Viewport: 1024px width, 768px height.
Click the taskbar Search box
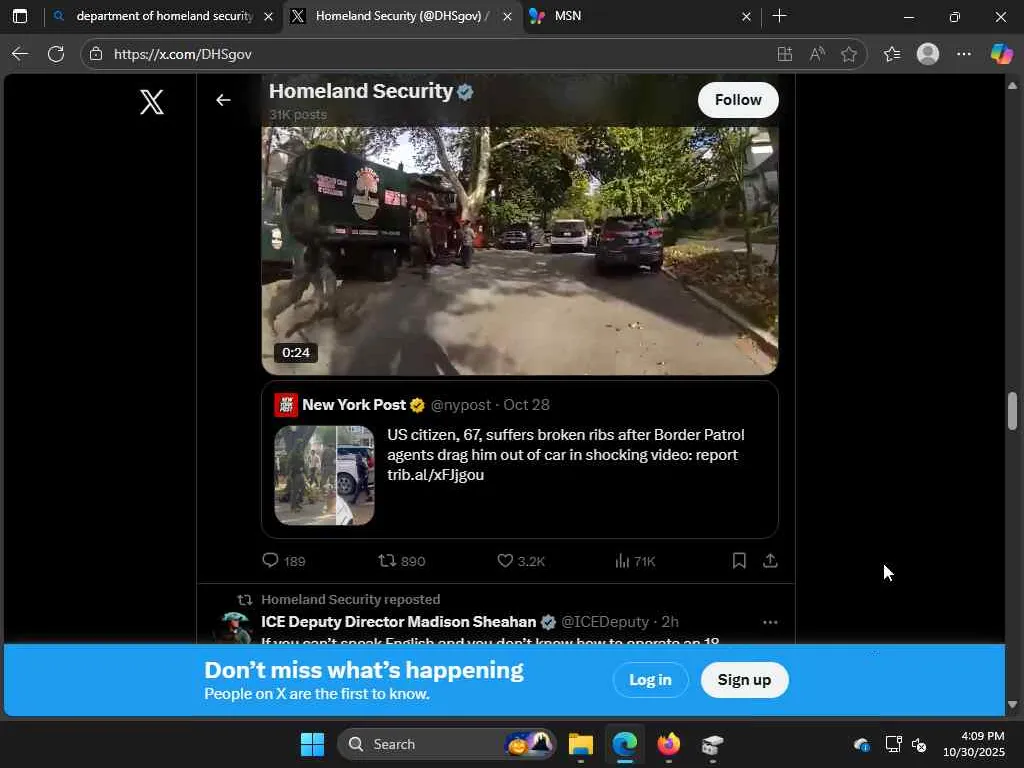point(448,744)
